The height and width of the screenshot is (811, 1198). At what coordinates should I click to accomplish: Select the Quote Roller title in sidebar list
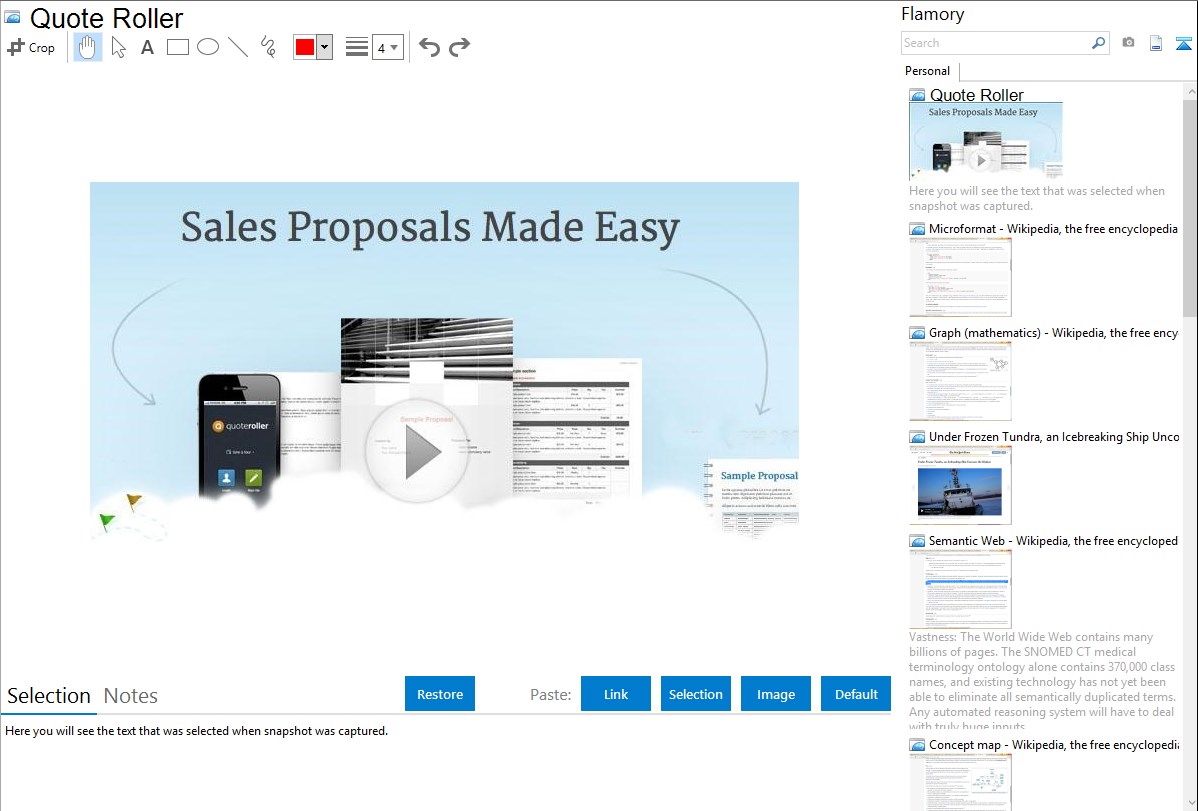(x=976, y=95)
